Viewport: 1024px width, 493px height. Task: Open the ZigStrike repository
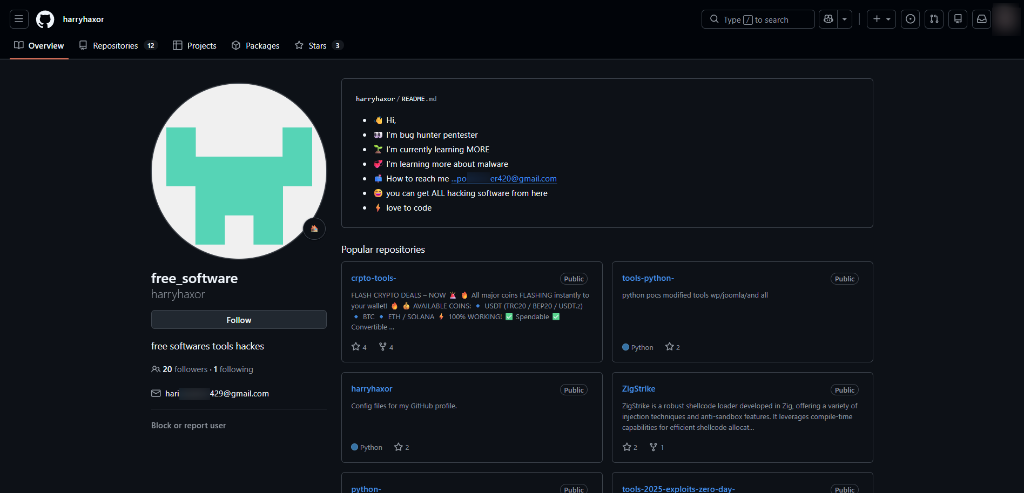[639, 389]
